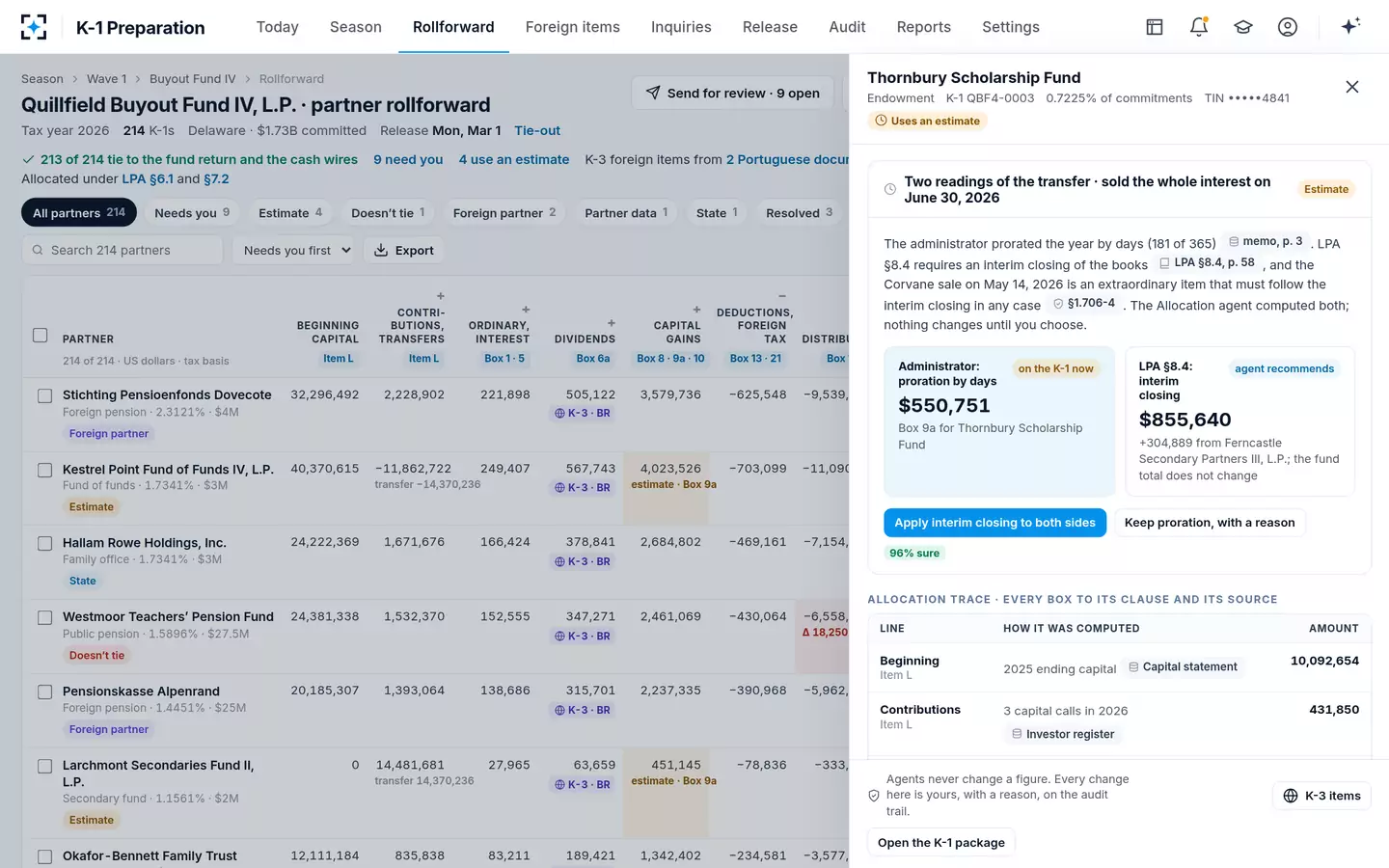The image size is (1389, 868).
Task: Open the notifications bell
Action: coord(1199,27)
